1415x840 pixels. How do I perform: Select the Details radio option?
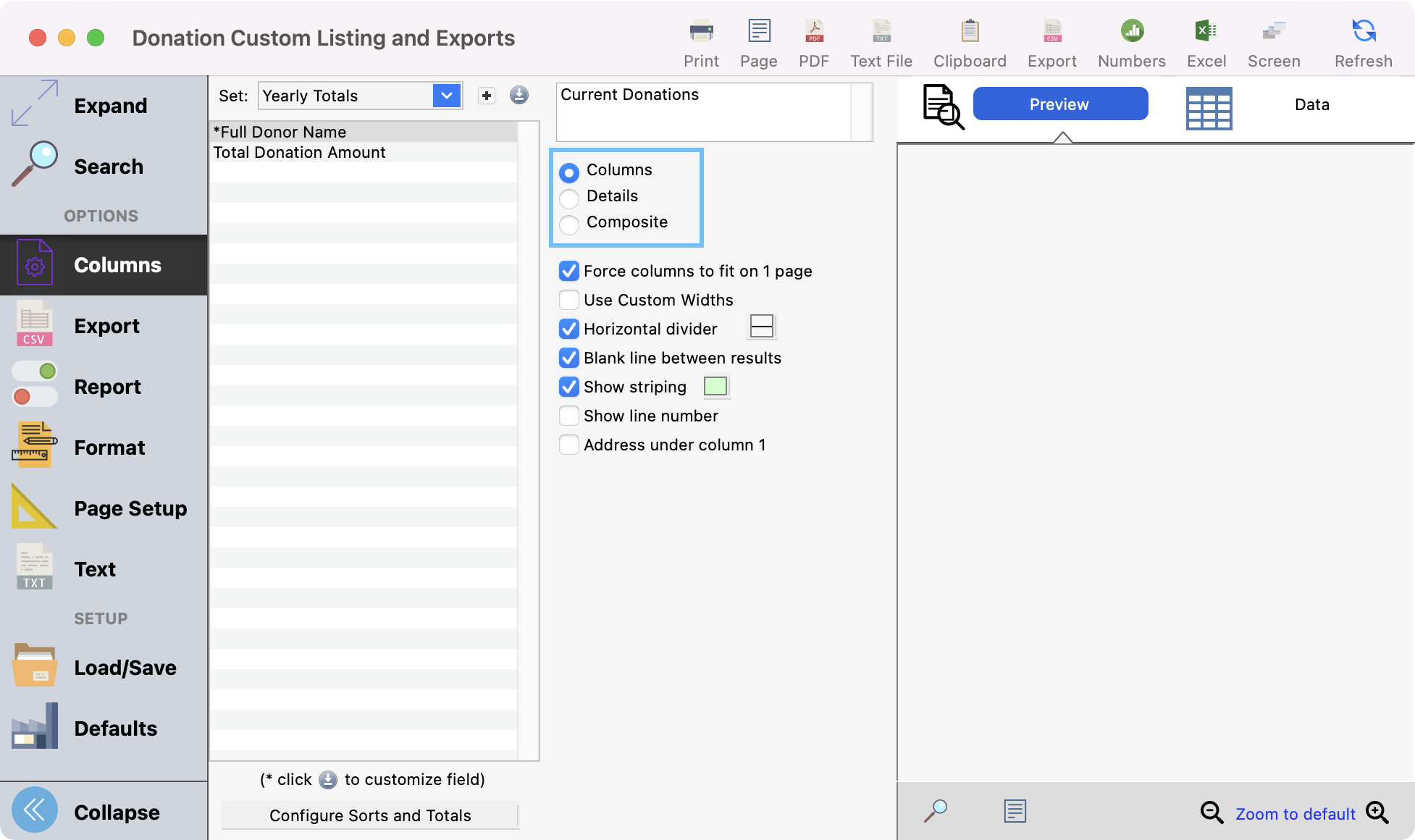[569, 197]
